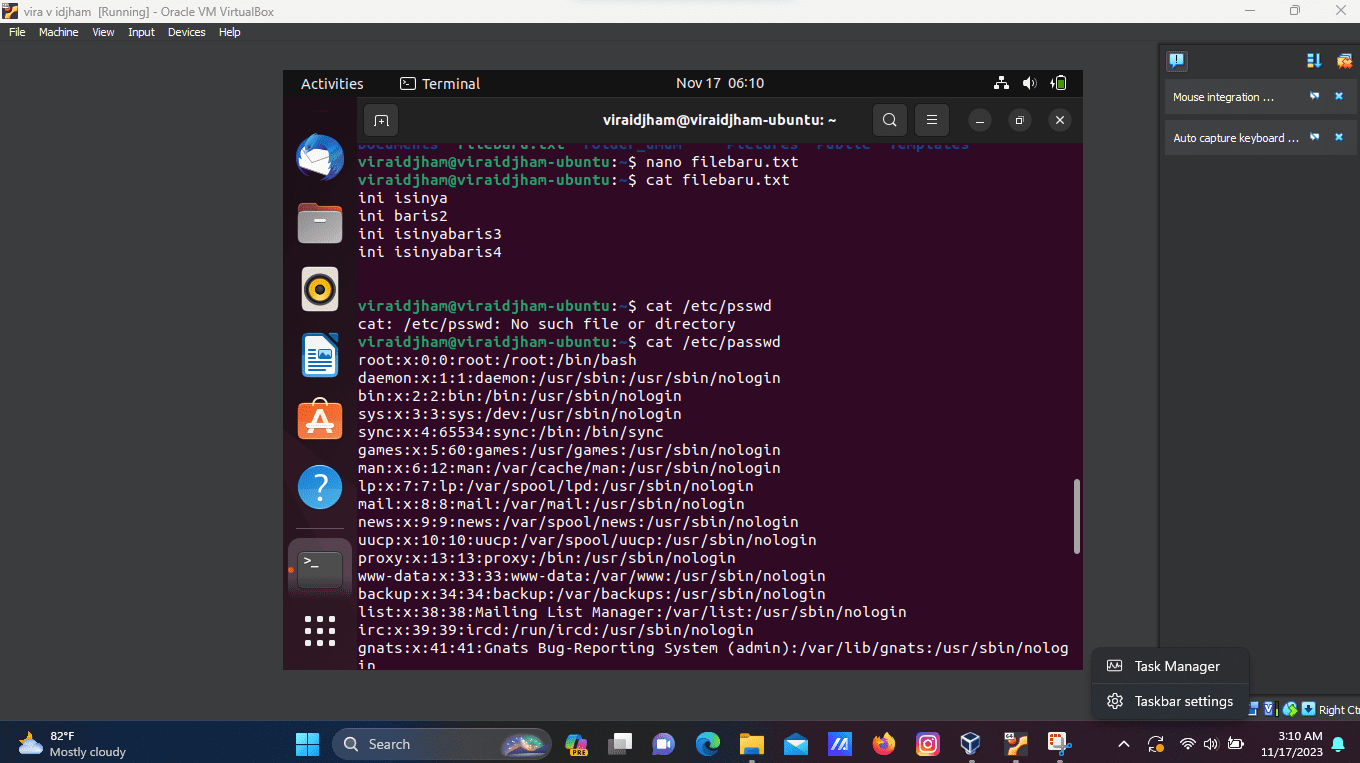Click the keyboard capture status bar icon
Image resolution: width=1360 pixels, height=763 pixels.
pos(1308,709)
